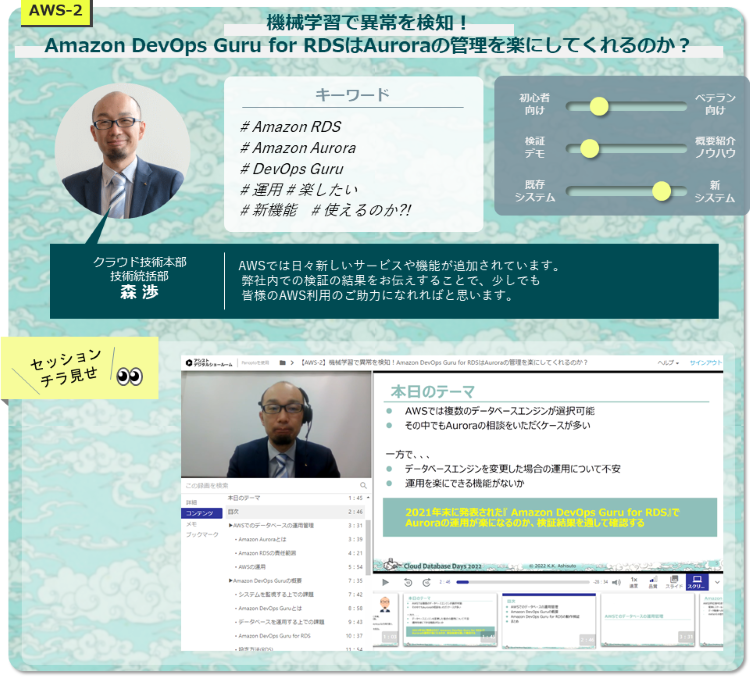Click the サインアウト link
750x679 pixels.
(706, 362)
